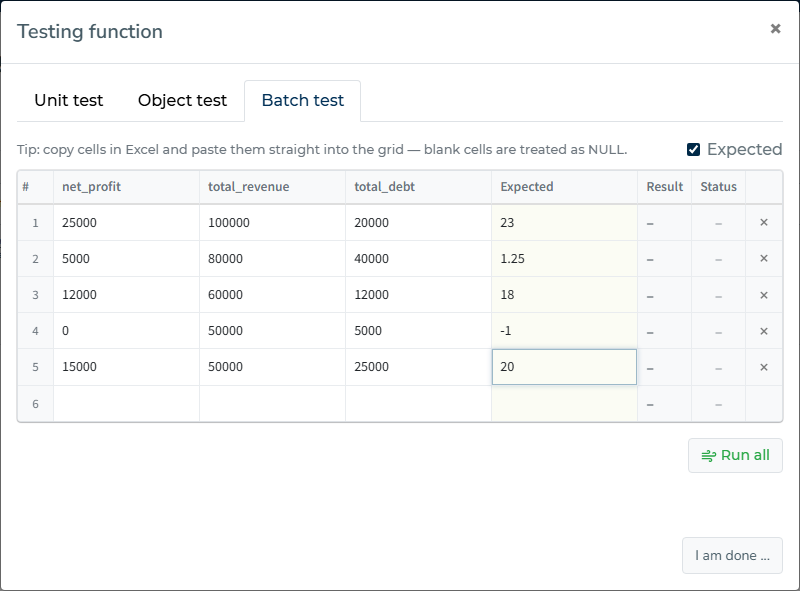Select total_debt cell with 40000
Image resolution: width=800 pixels, height=591 pixels.
[418, 259]
